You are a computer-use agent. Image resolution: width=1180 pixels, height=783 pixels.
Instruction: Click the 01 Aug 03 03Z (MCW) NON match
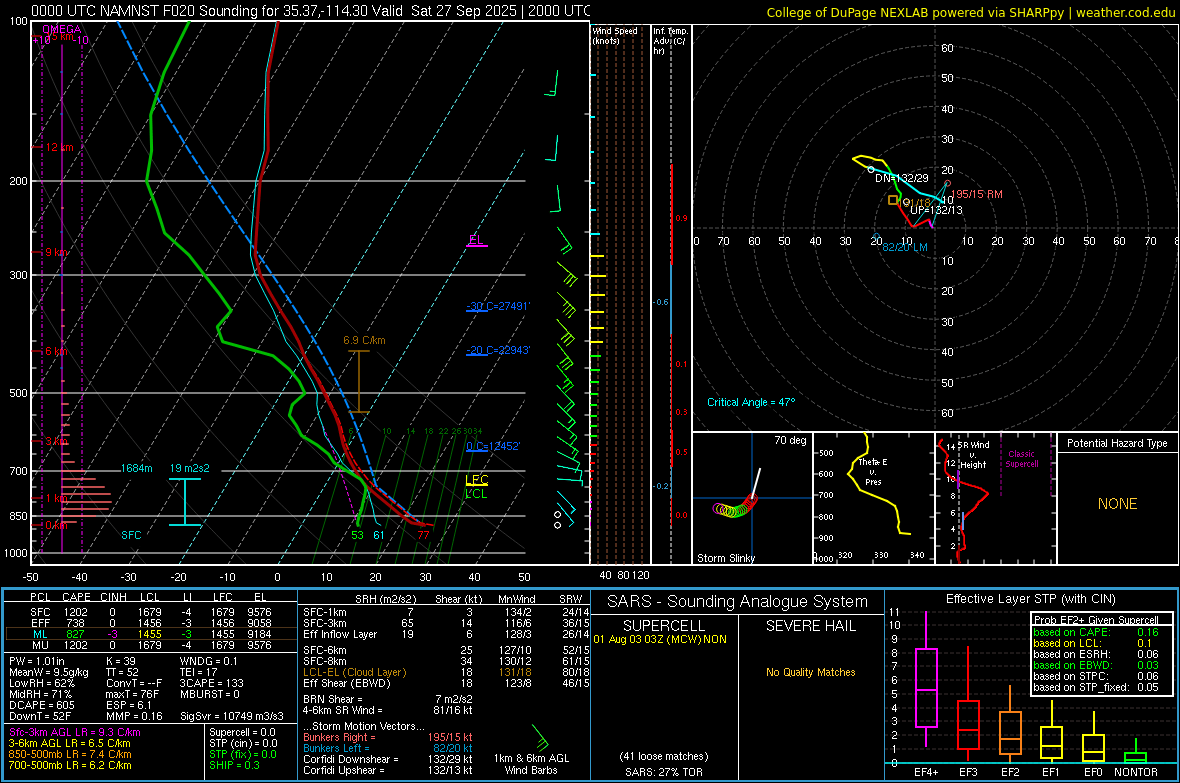point(660,639)
